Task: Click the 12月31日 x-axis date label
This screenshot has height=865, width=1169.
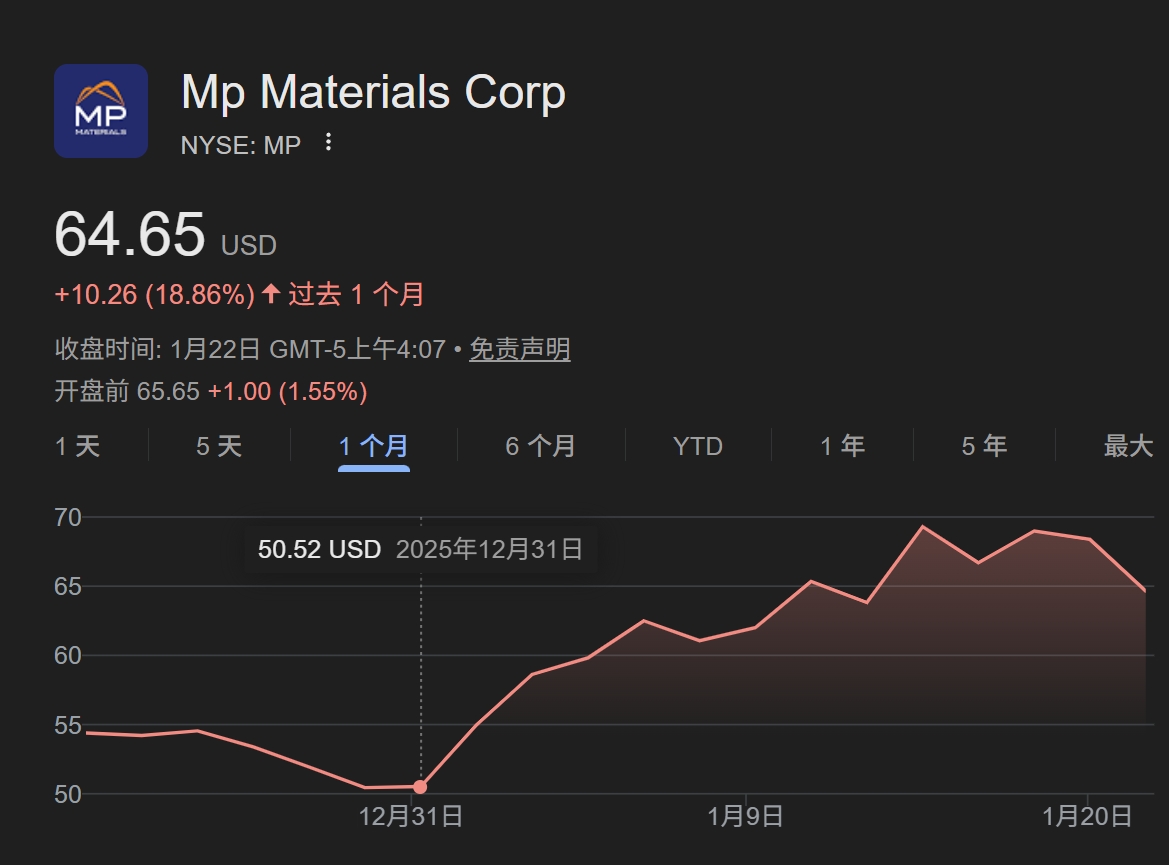Action: [411, 816]
